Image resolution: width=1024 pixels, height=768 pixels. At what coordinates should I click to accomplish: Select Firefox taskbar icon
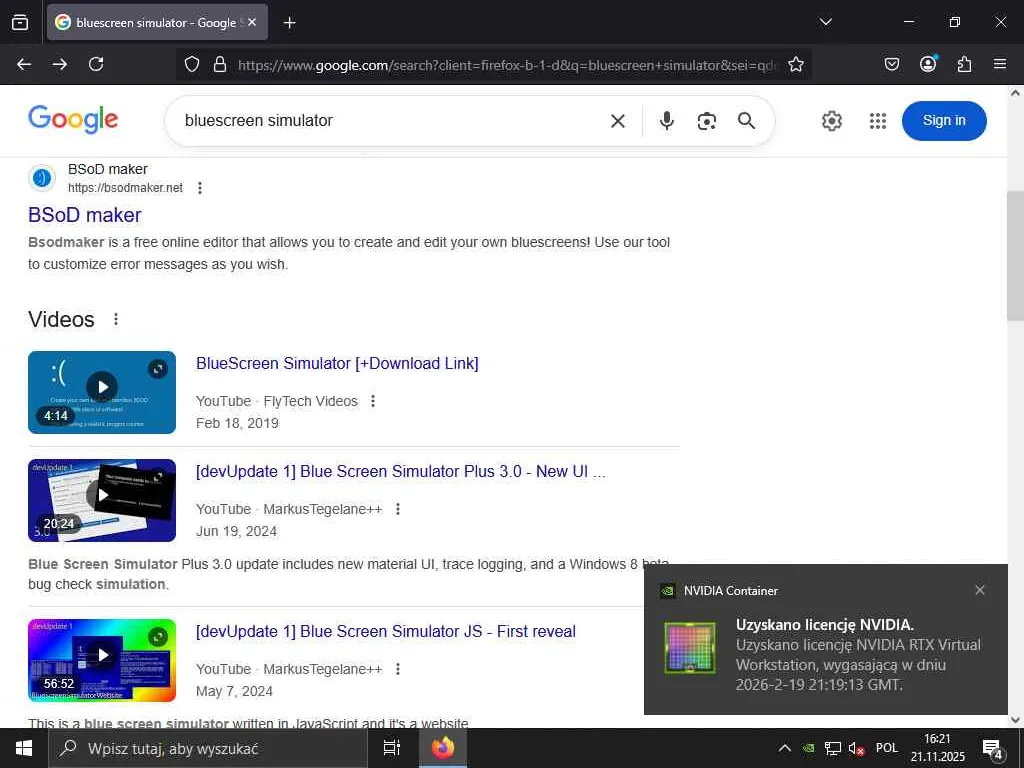click(443, 748)
